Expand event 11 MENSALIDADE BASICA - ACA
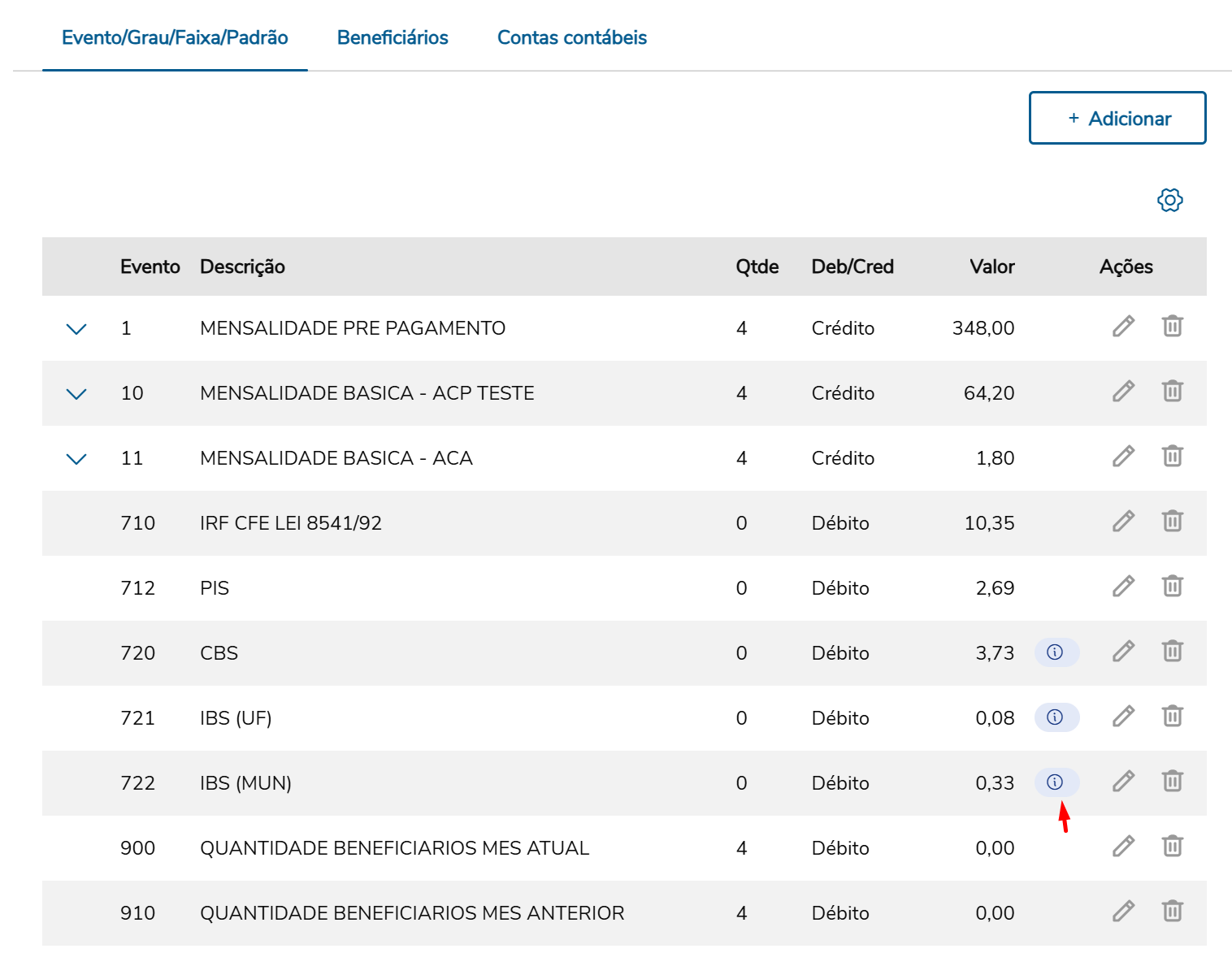This screenshot has height=966, width=1232. pos(76,459)
